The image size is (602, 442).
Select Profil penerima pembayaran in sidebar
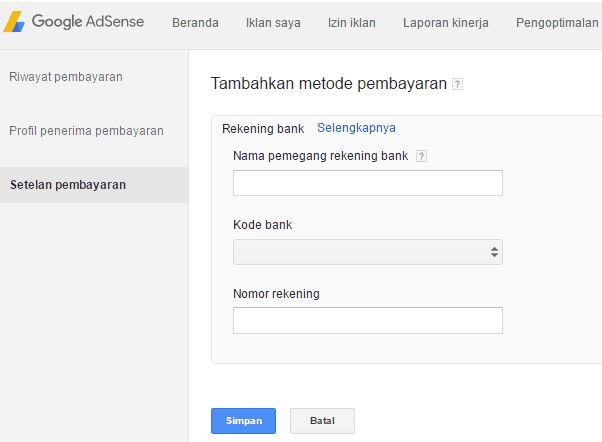[86, 131]
